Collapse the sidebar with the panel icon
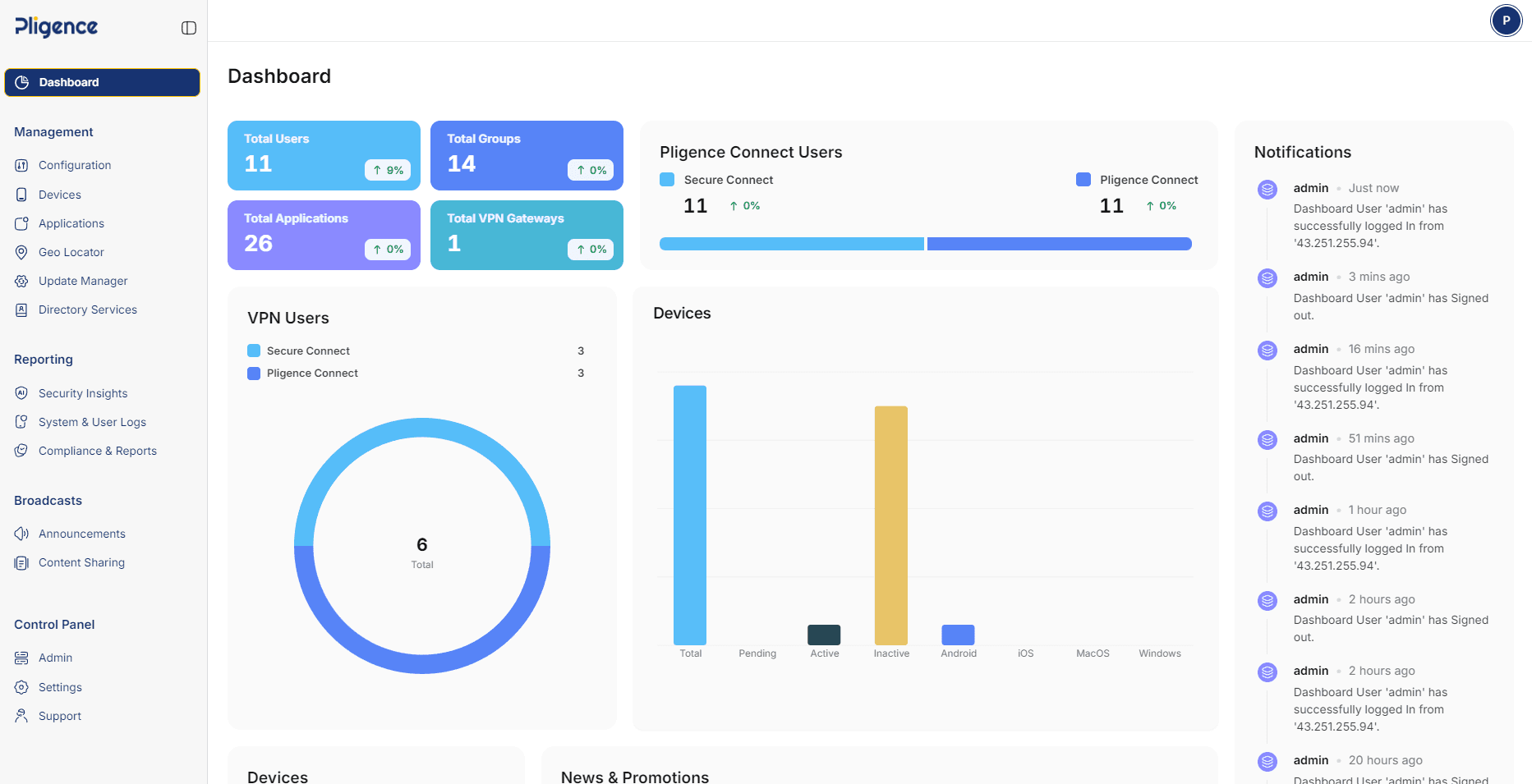1532x784 pixels. (189, 28)
